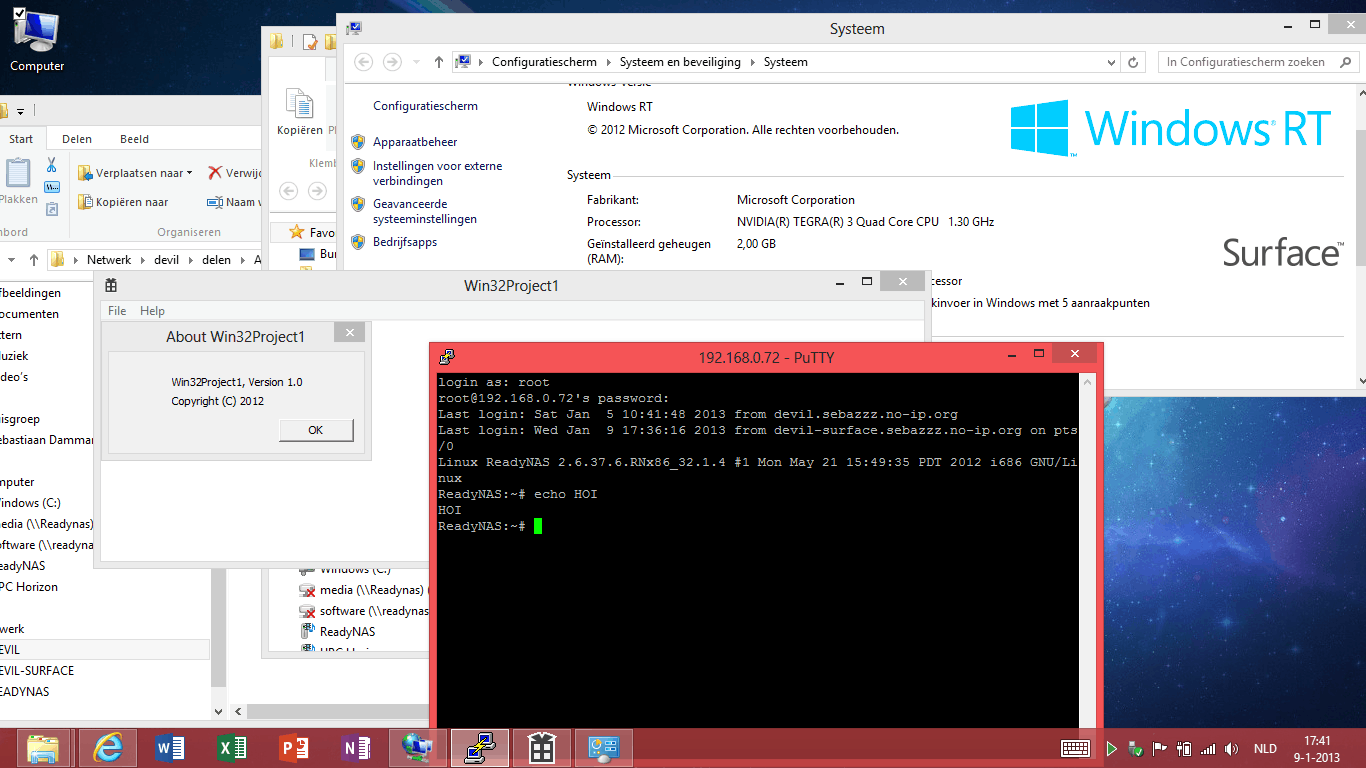Click the PowerPoint taskbar icon
The width and height of the screenshot is (1366, 768).
tap(294, 747)
